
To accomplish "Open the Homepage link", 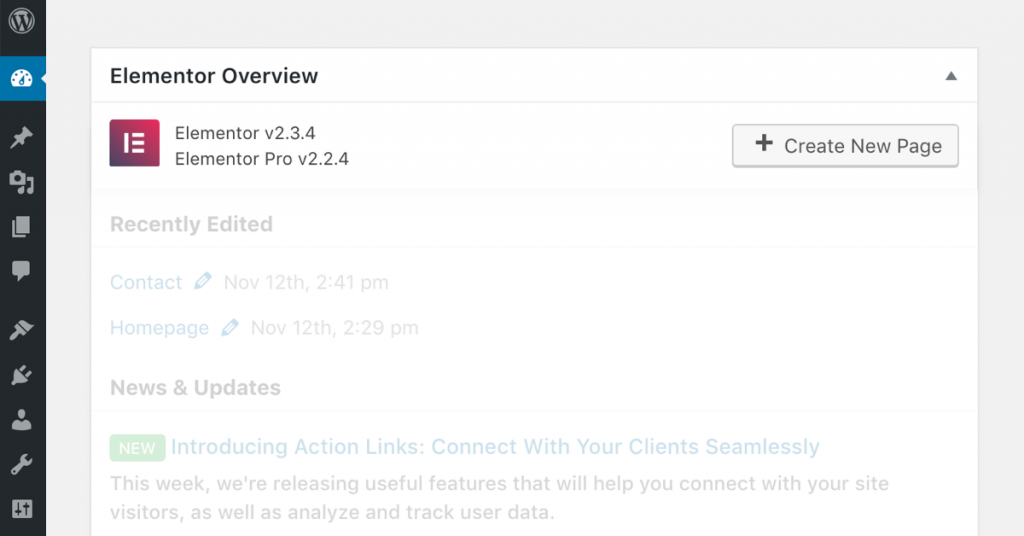I will coord(159,328).
